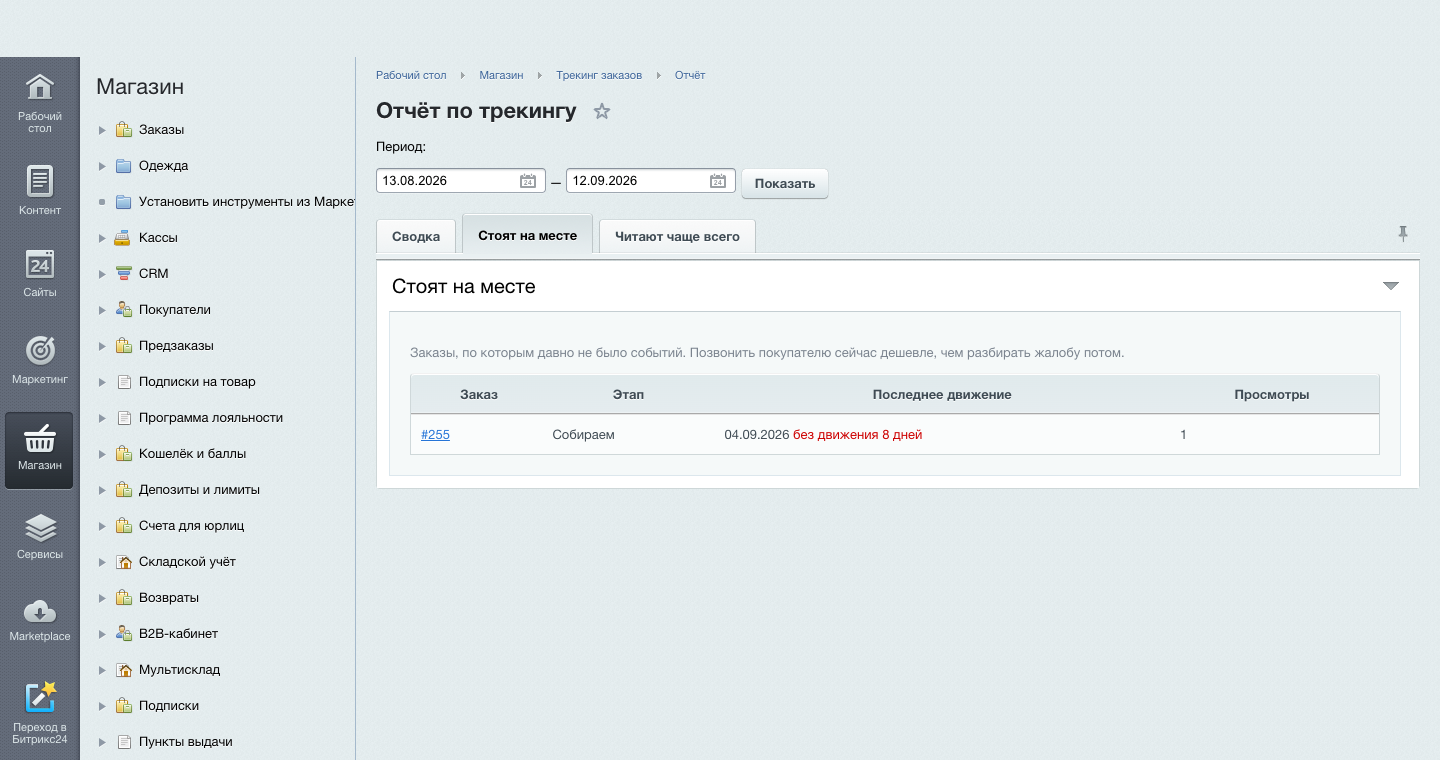Open order #255 link
Viewport: 1440px width, 760px height.
coord(435,435)
